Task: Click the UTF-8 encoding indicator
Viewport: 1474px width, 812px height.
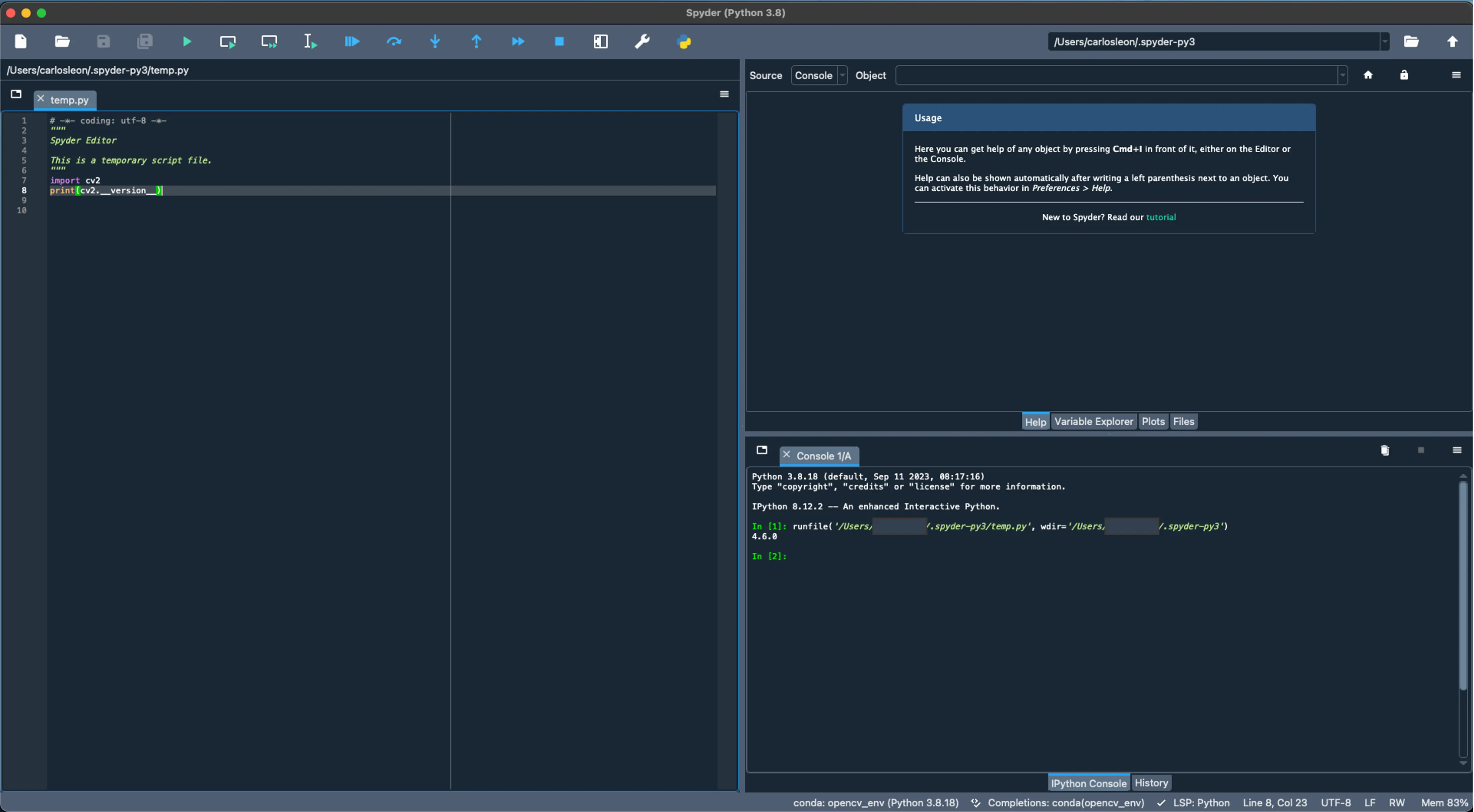Action: click(1336, 803)
